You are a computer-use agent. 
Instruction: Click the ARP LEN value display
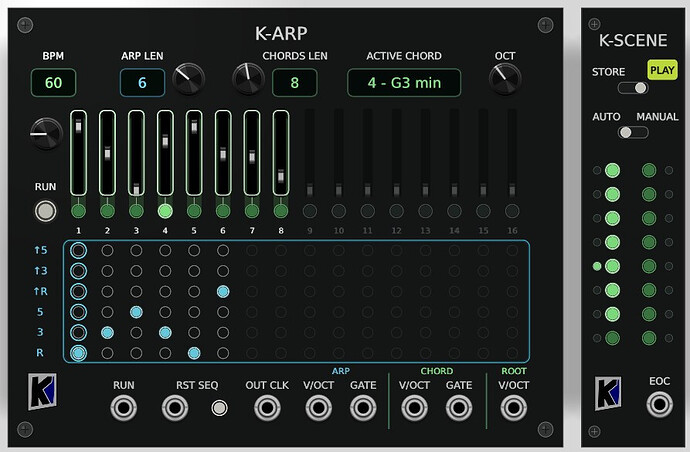[x=142, y=83]
